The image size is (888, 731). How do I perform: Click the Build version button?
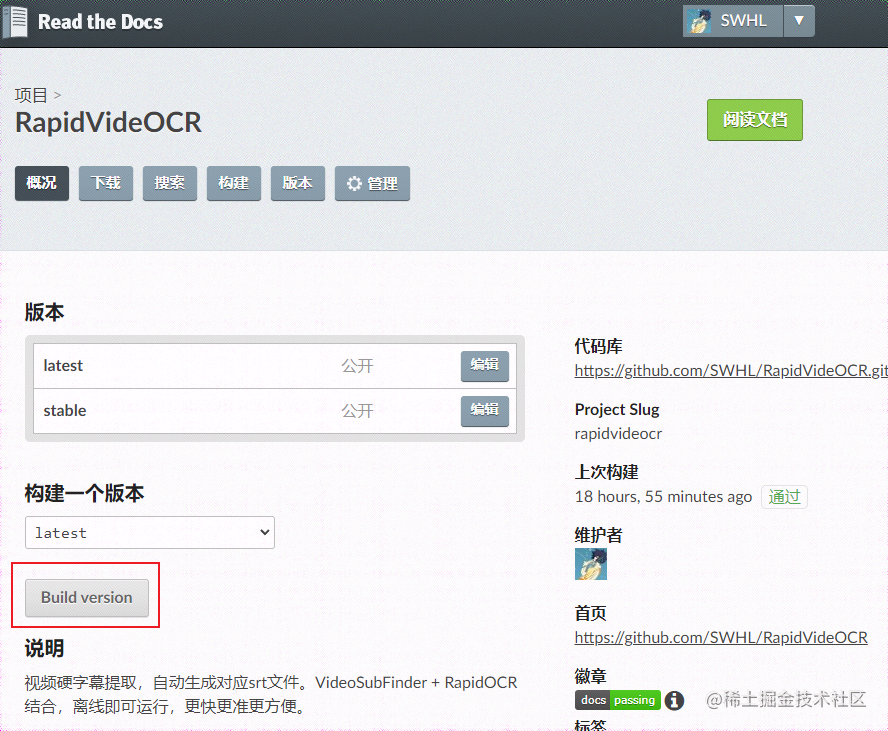pyautogui.click(x=87, y=597)
